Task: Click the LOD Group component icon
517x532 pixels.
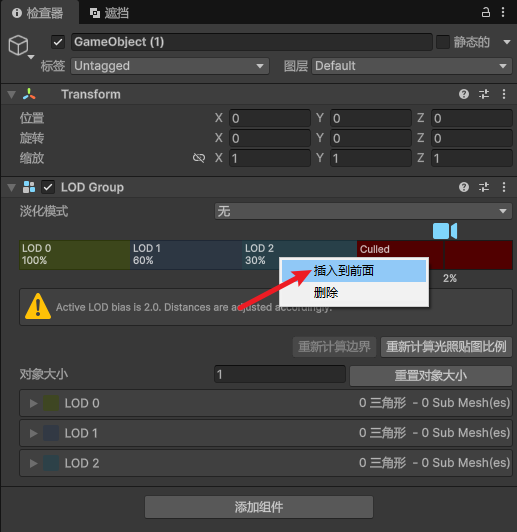Action: pos(29,187)
